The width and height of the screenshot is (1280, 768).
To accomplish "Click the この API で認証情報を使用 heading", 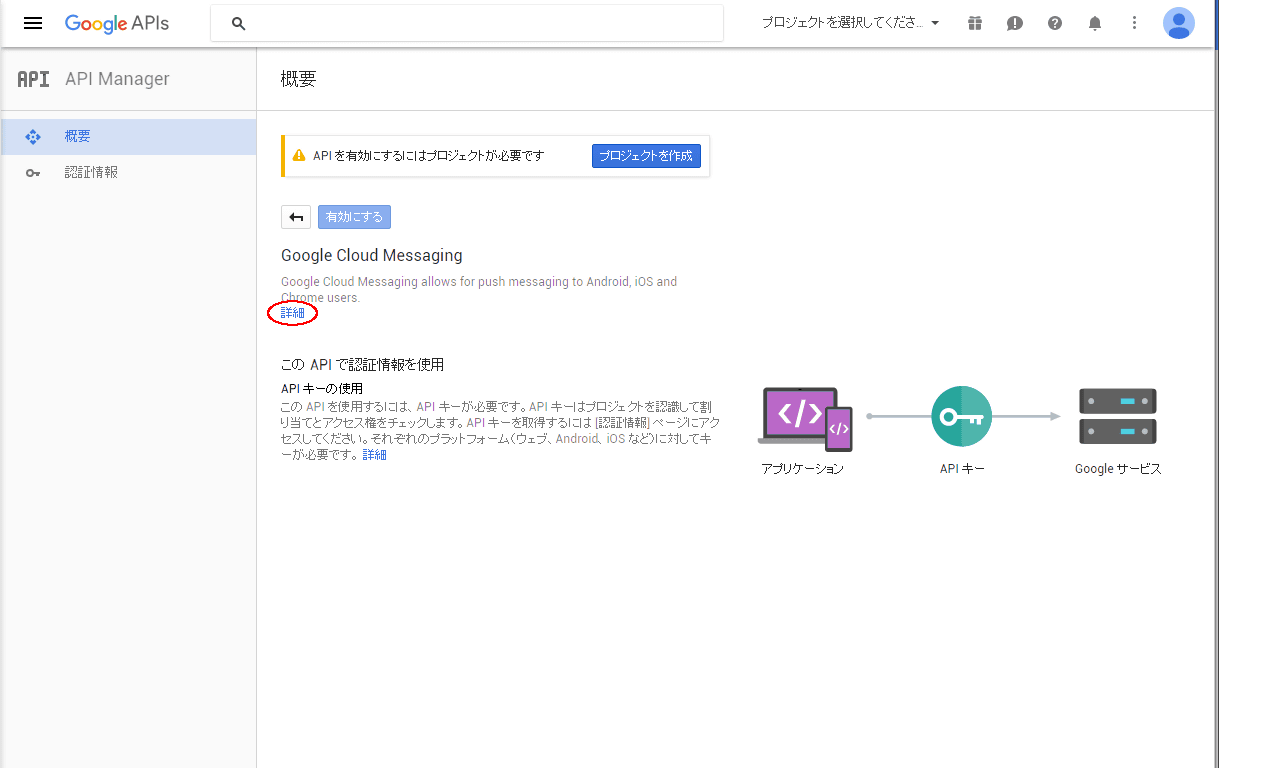I will click(362, 365).
